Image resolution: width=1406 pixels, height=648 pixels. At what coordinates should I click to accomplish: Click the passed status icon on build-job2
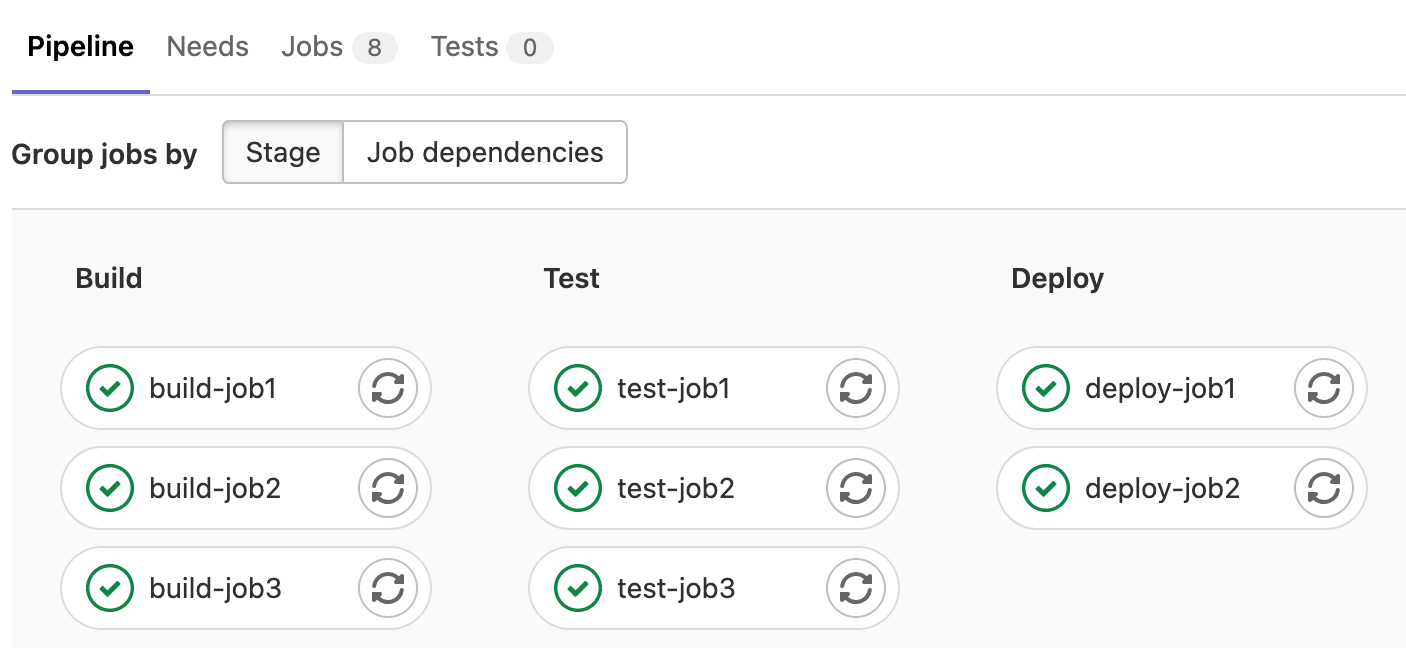coord(110,488)
